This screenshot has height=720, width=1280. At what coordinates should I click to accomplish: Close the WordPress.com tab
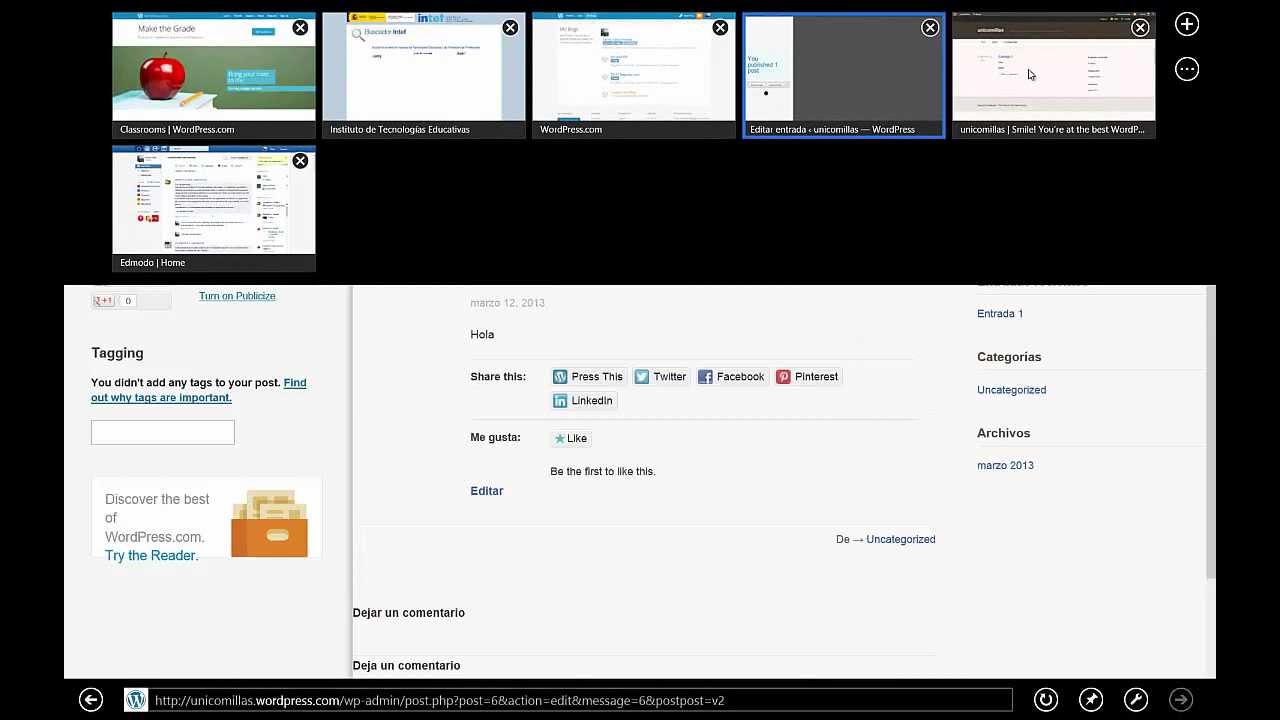pyautogui.click(x=720, y=28)
